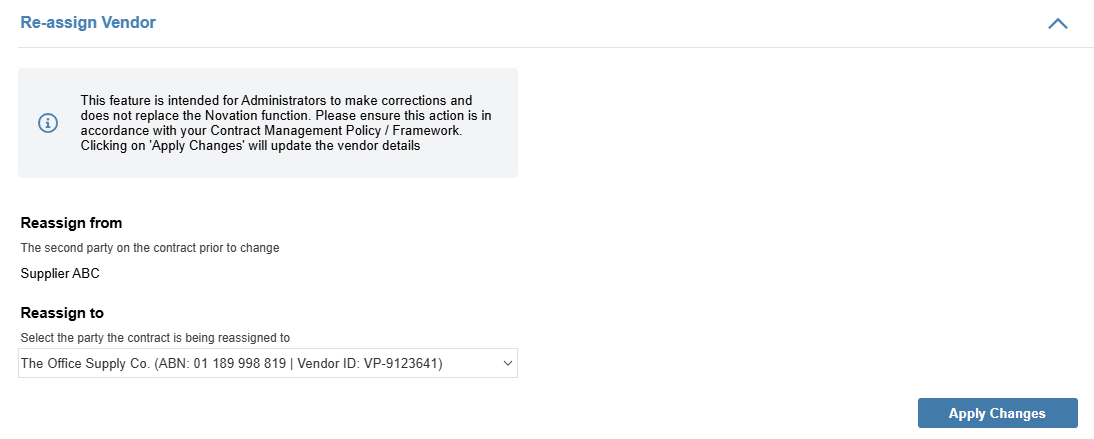Click the Reassign from label

[71, 223]
